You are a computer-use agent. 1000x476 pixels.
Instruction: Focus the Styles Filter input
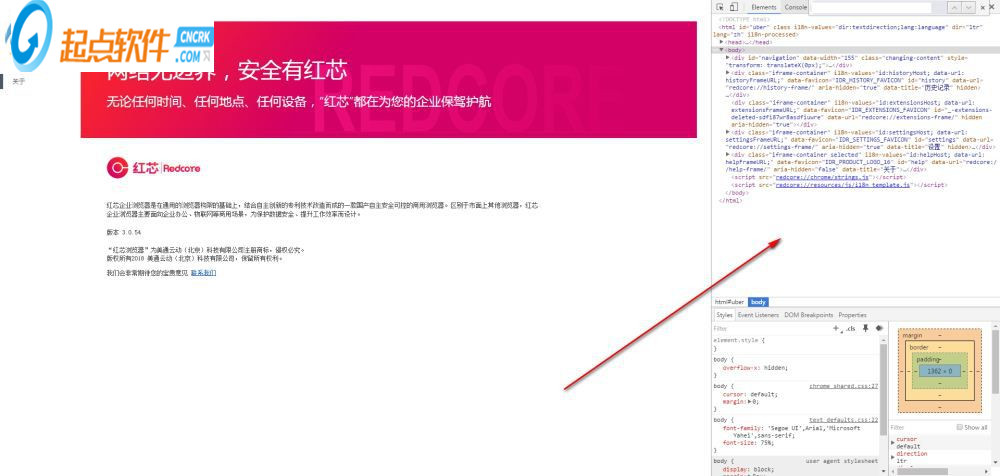tap(772, 329)
